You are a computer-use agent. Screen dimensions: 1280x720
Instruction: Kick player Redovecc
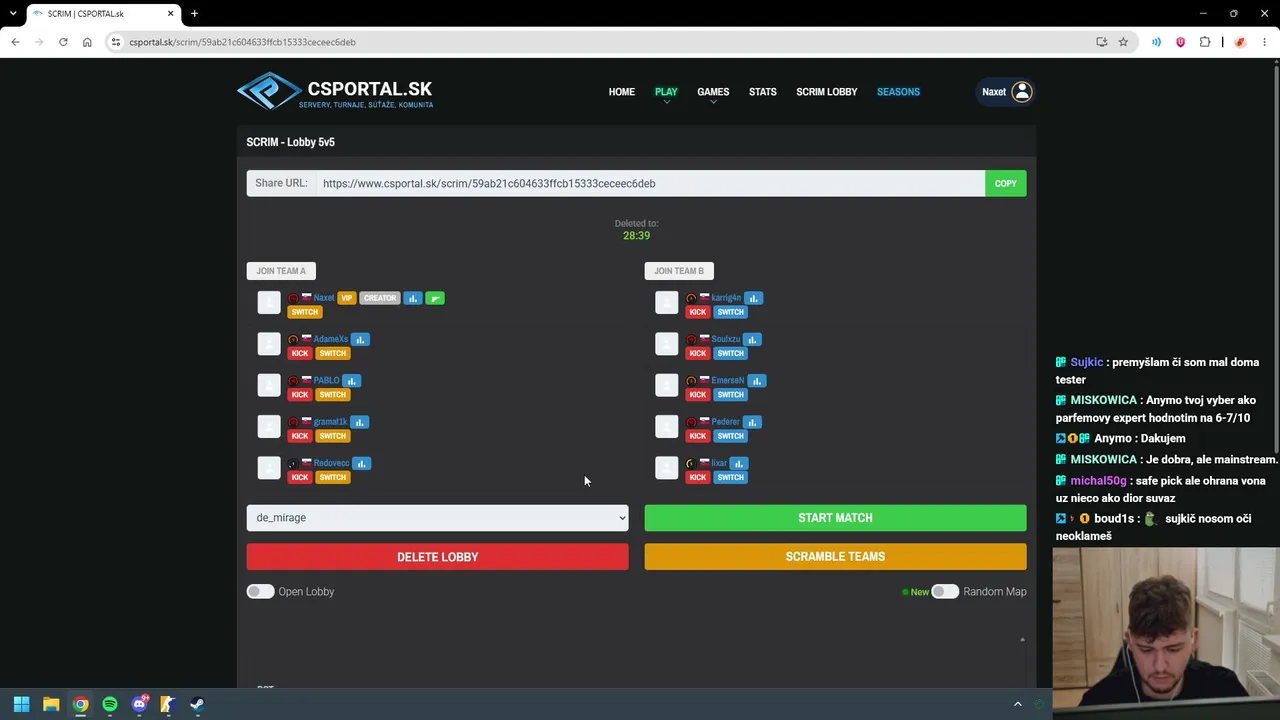(300, 478)
